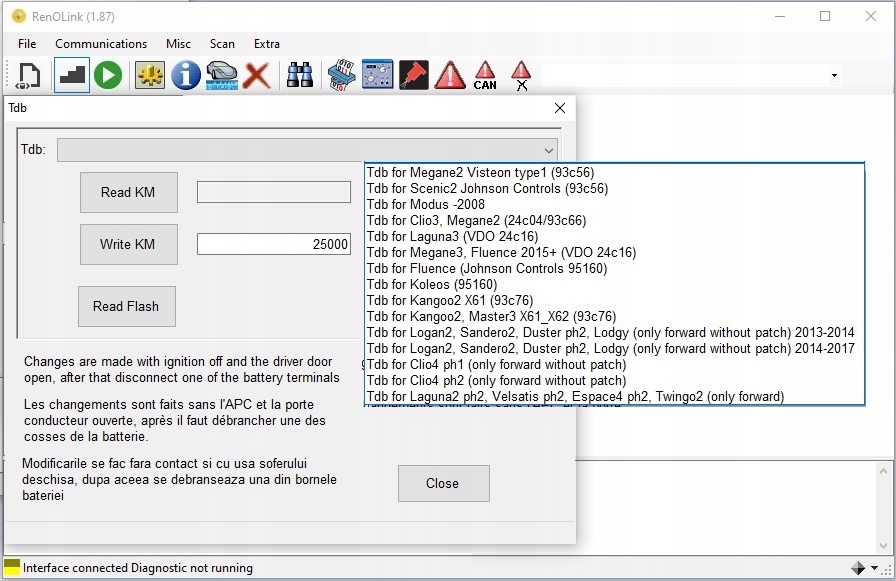Open the yellow gear settings icon
This screenshot has width=896, height=581.
(x=150, y=75)
